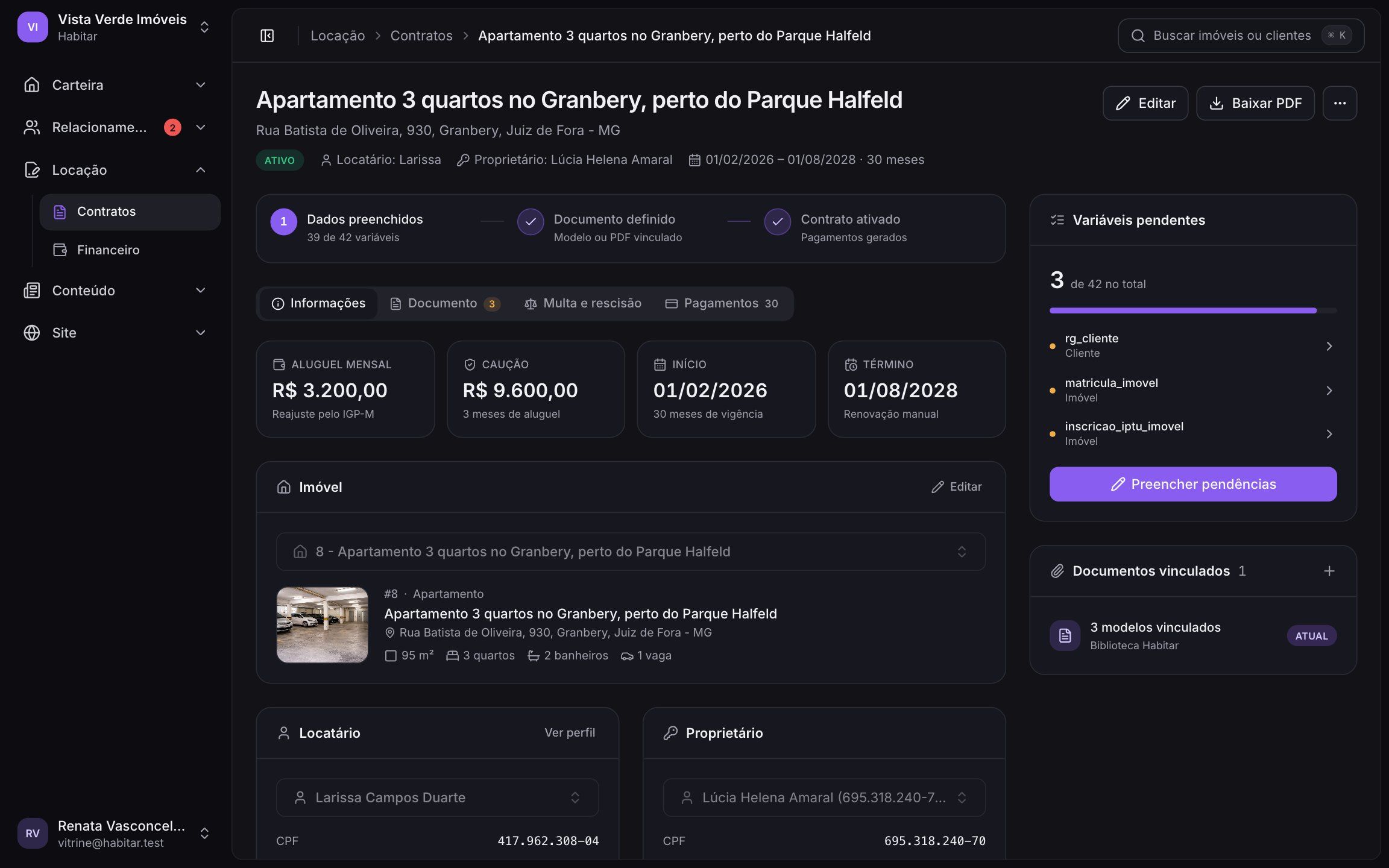
Task: Click the document icon beside 3 modelos vinculados
Action: coord(1065,635)
